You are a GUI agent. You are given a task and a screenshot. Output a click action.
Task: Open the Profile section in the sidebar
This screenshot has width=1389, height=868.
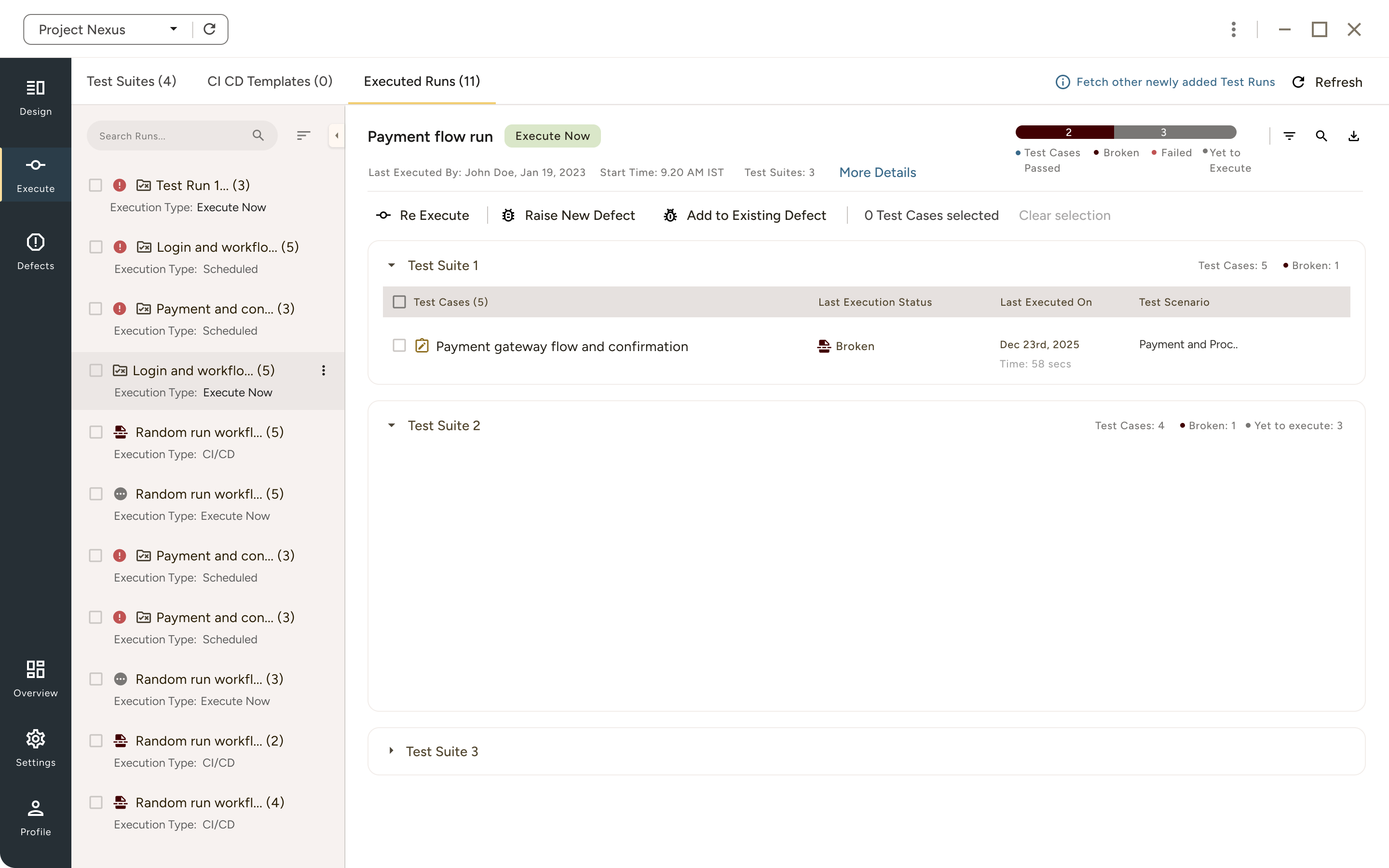pyautogui.click(x=36, y=815)
